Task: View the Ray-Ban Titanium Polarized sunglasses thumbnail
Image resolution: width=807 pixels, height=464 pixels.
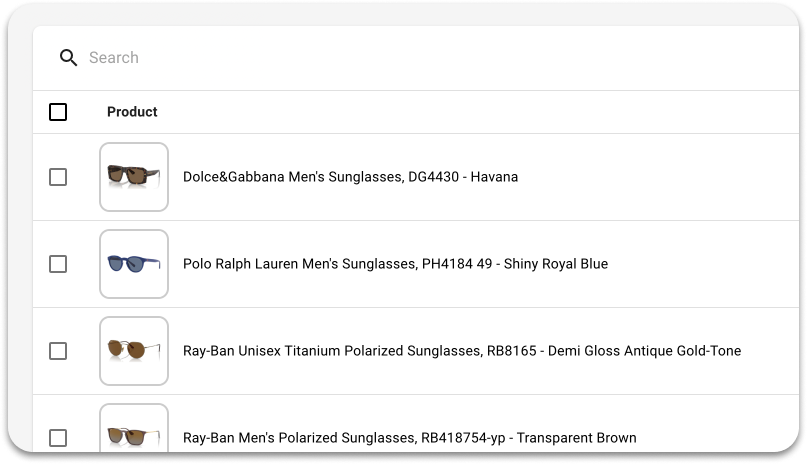Action: (134, 351)
